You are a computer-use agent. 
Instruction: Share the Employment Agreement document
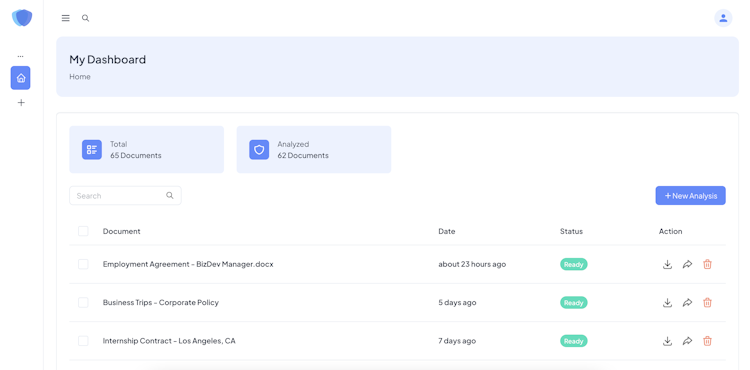(x=687, y=264)
